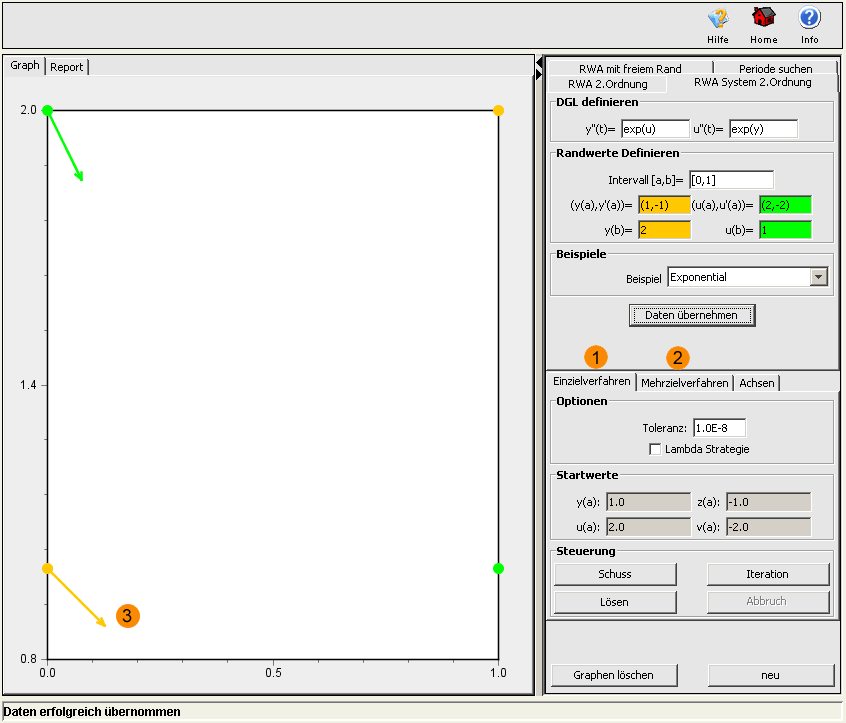
Task: Open the Achsen tab
Action: click(x=756, y=383)
